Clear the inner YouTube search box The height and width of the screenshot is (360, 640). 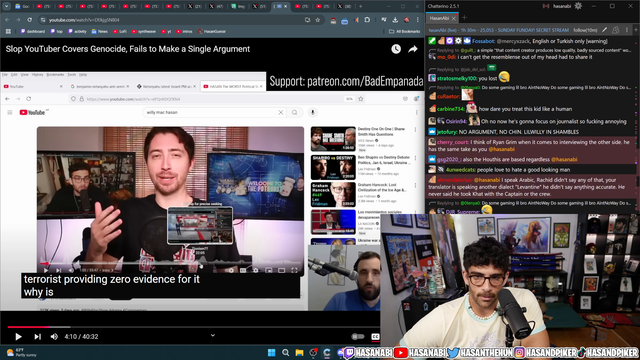coord(280,112)
